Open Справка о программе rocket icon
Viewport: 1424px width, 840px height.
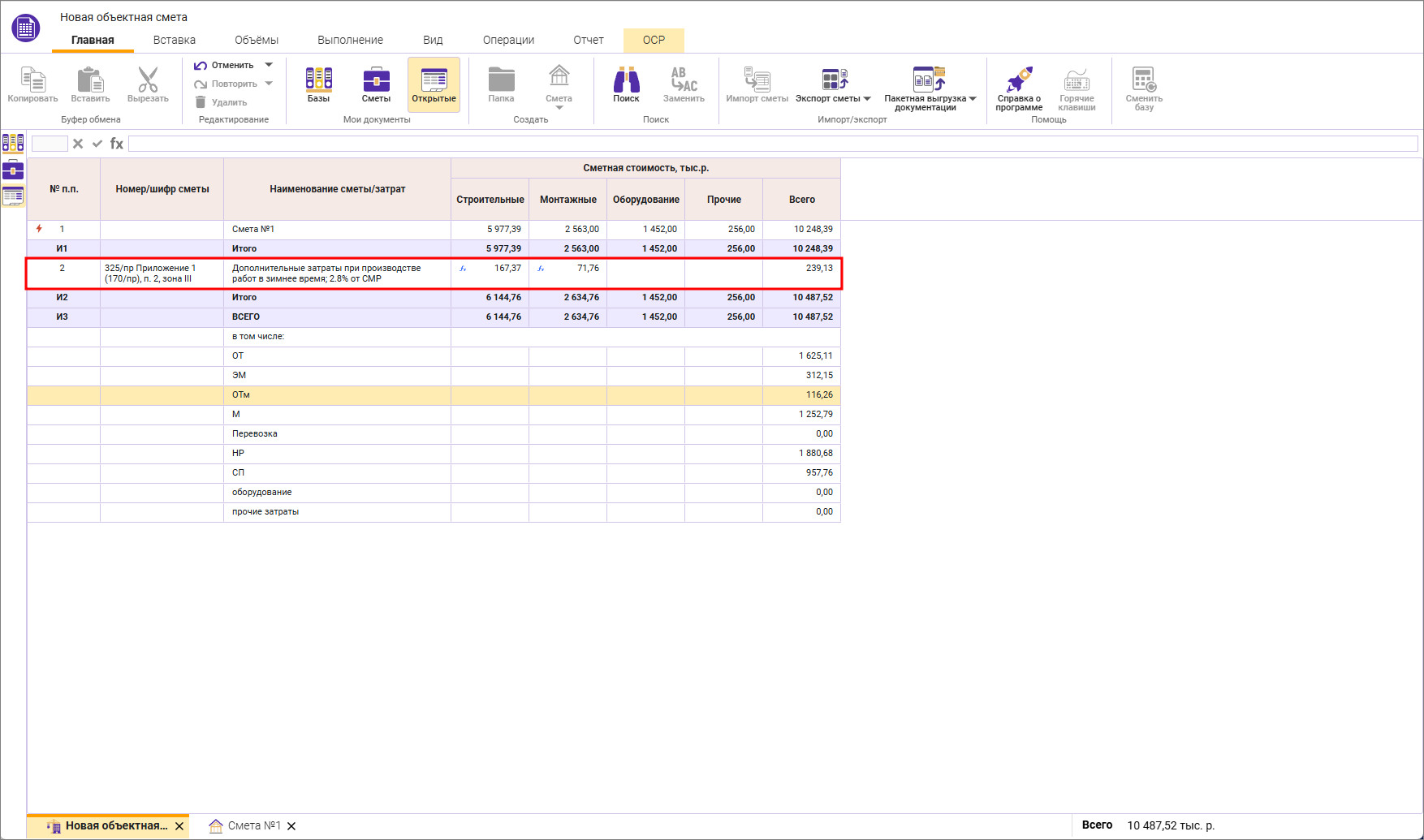1019,88
